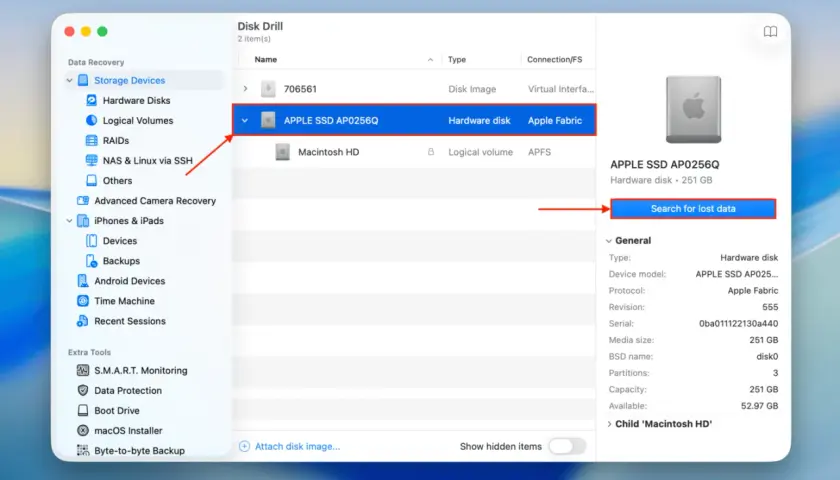Expand the Child 'Macintosh HD' section
This screenshot has width=840, height=480.
tap(609, 424)
